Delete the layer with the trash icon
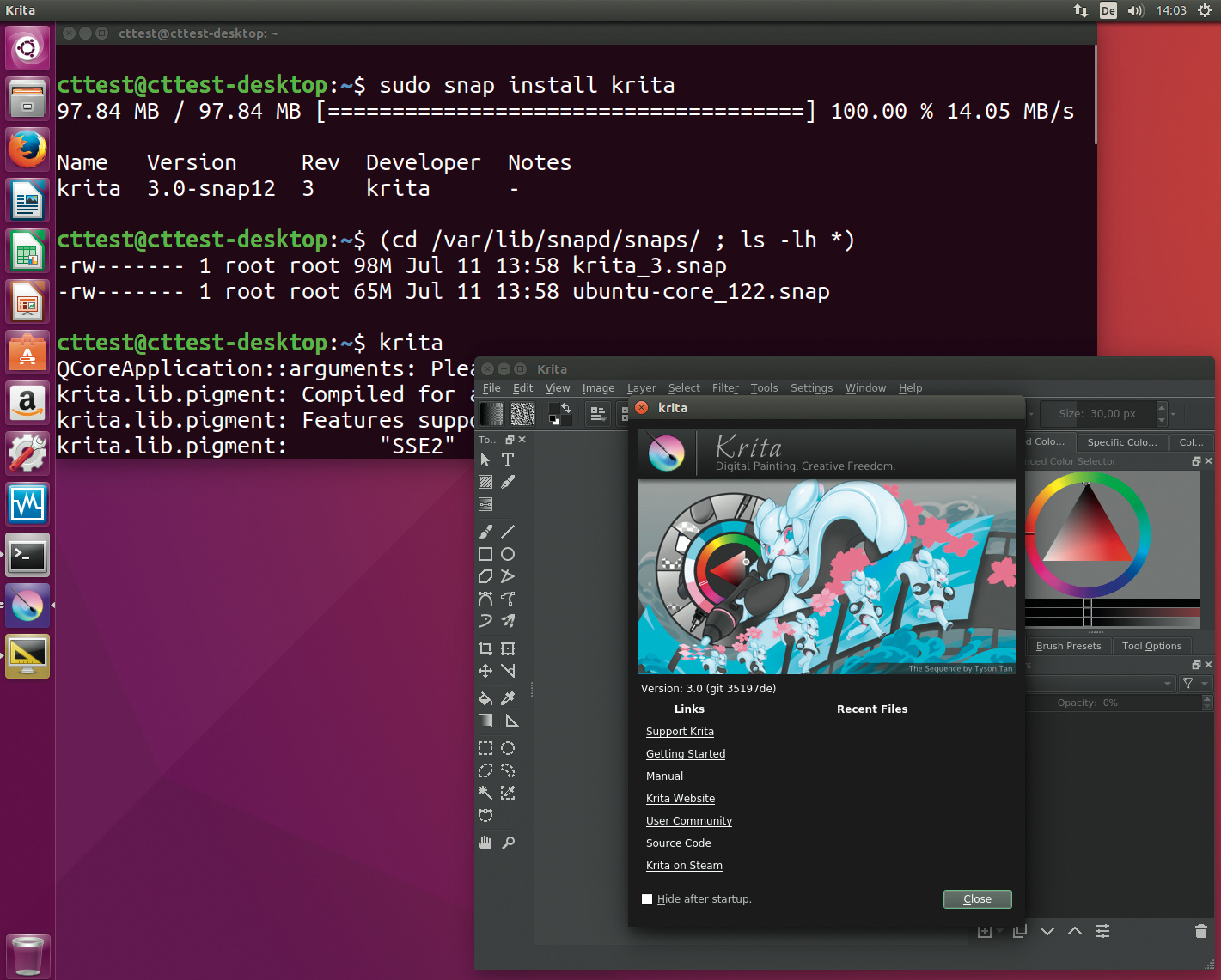Image resolution: width=1221 pixels, height=980 pixels. [1201, 931]
